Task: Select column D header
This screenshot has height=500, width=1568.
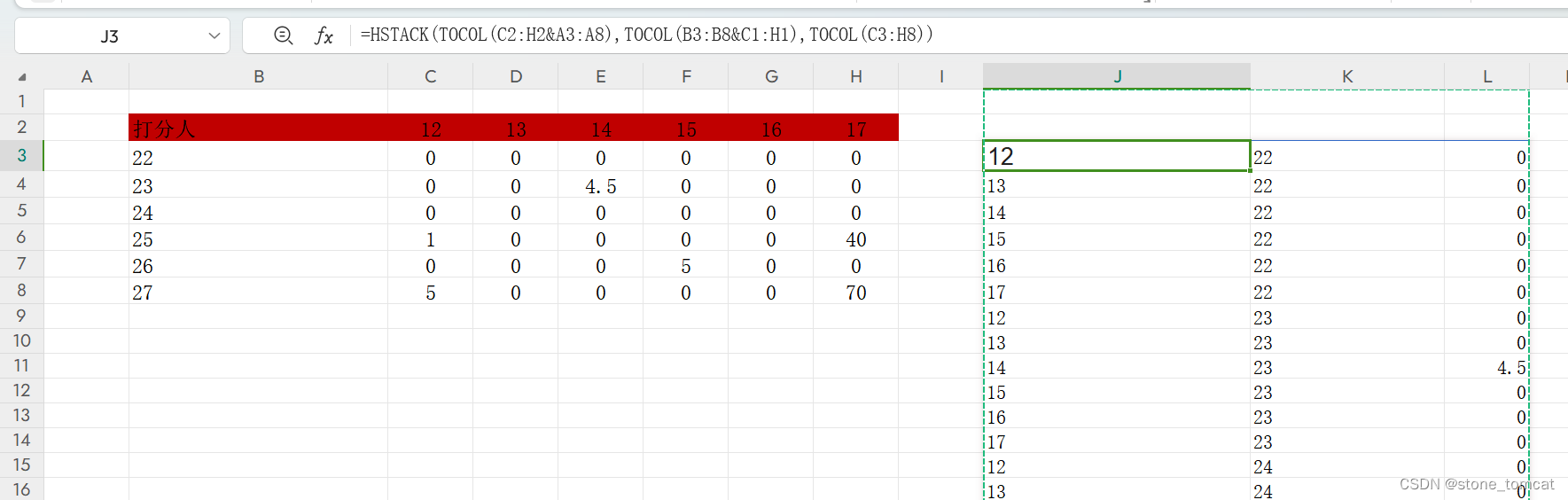Action: click(x=516, y=76)
